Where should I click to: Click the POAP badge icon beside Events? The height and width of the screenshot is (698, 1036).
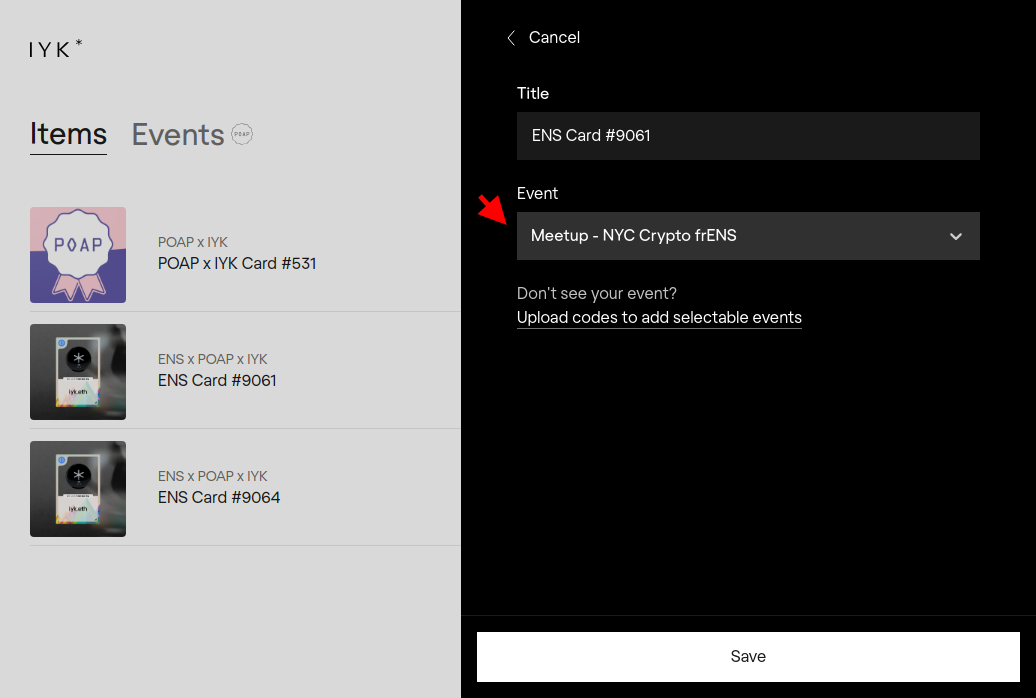pos(242,134)
